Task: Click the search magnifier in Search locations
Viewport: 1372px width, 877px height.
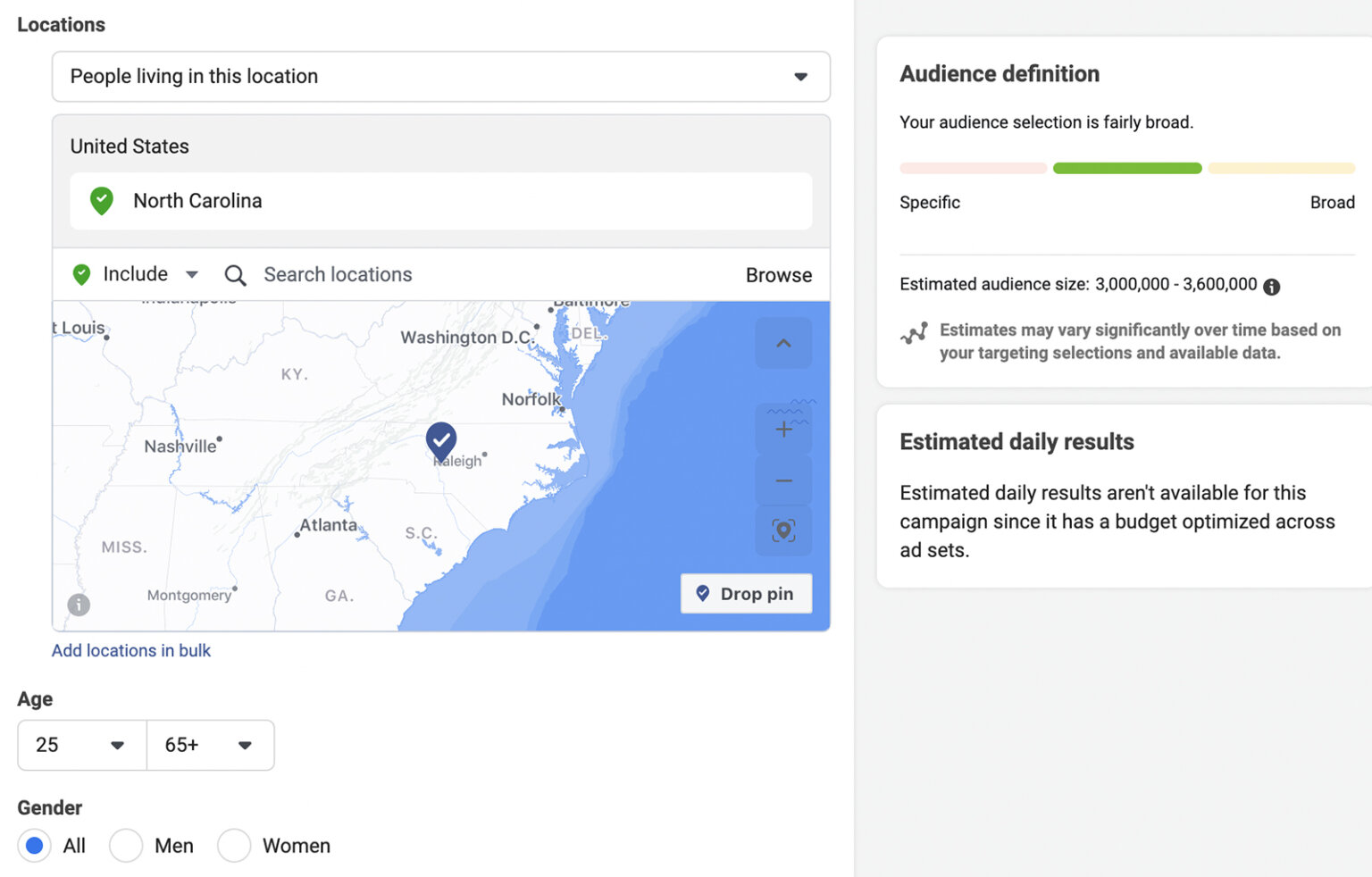Action: coord(235,274)
